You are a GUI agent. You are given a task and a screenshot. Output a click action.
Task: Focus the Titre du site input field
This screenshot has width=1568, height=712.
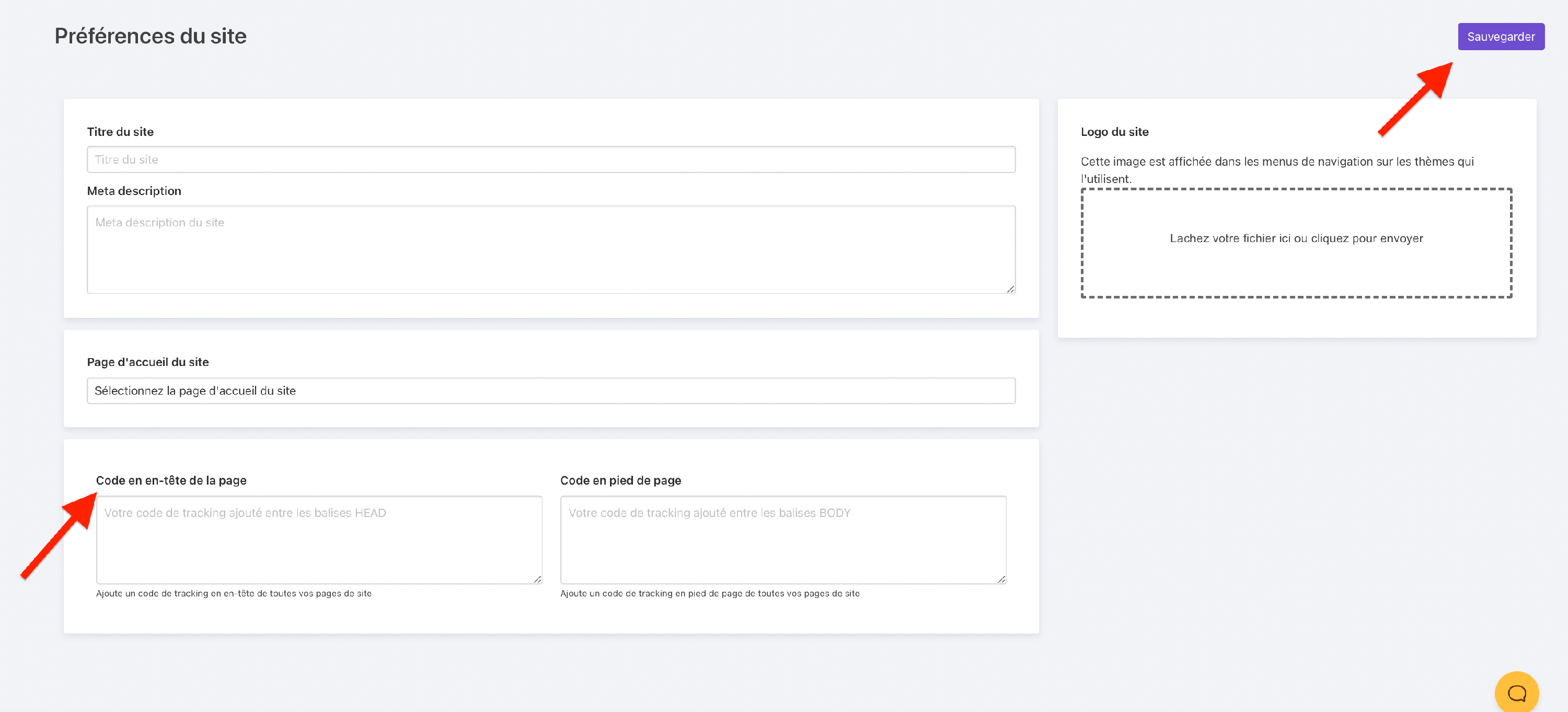pos(550,159)
